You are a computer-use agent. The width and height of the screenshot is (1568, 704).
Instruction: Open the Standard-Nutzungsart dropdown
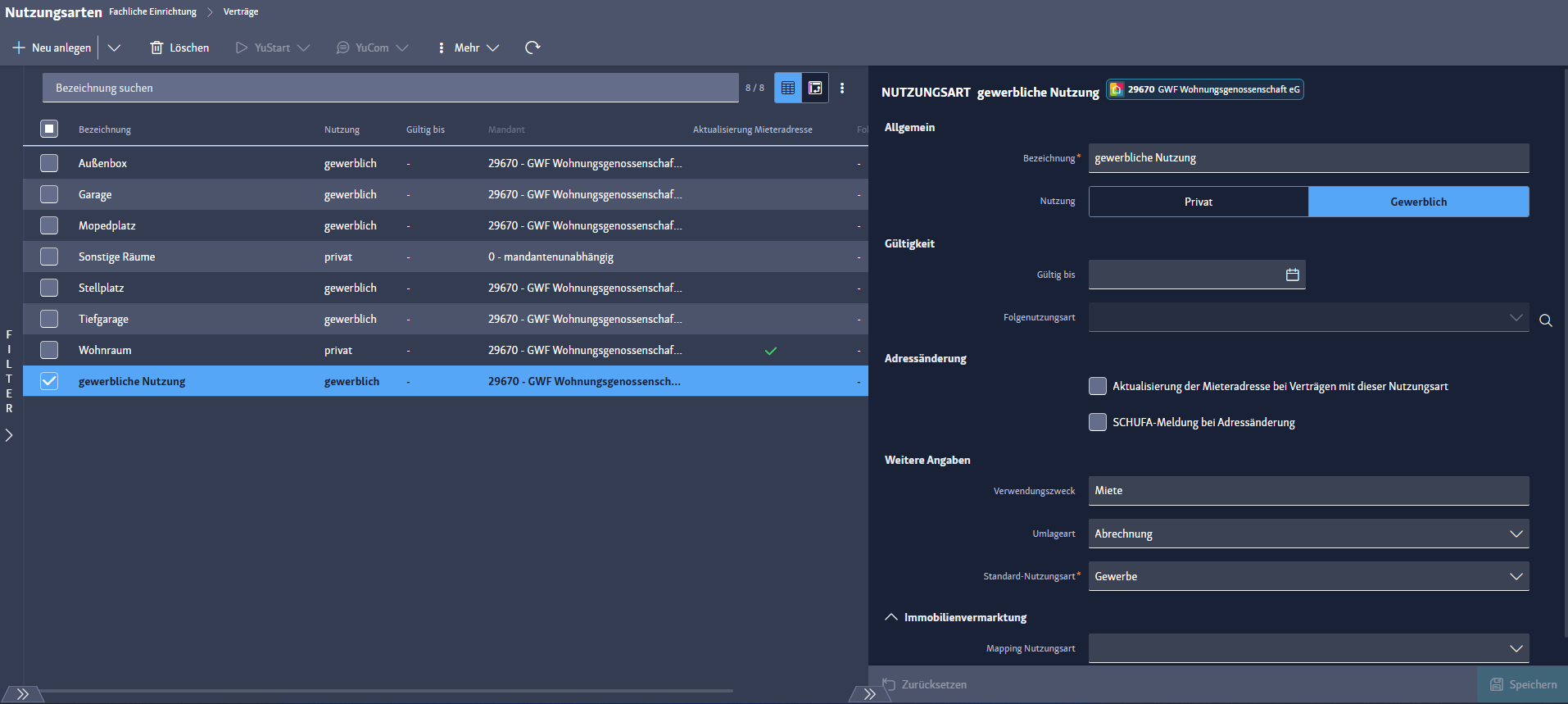(x=1516, y=576)
